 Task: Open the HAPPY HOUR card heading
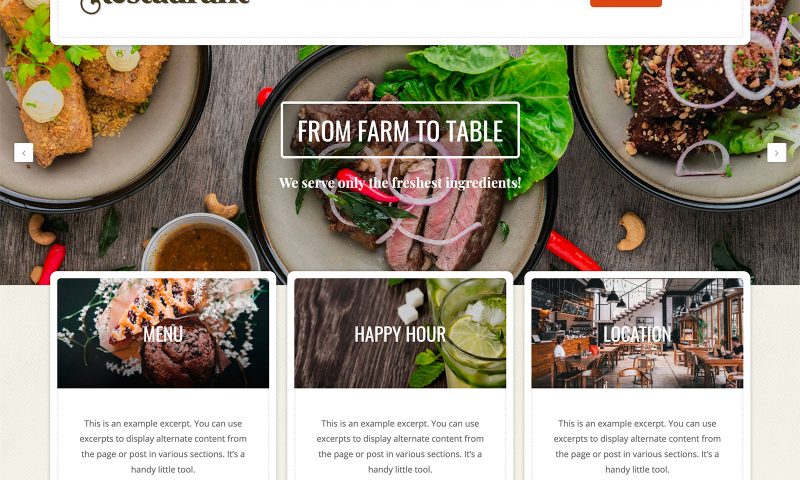pos(400,334)
